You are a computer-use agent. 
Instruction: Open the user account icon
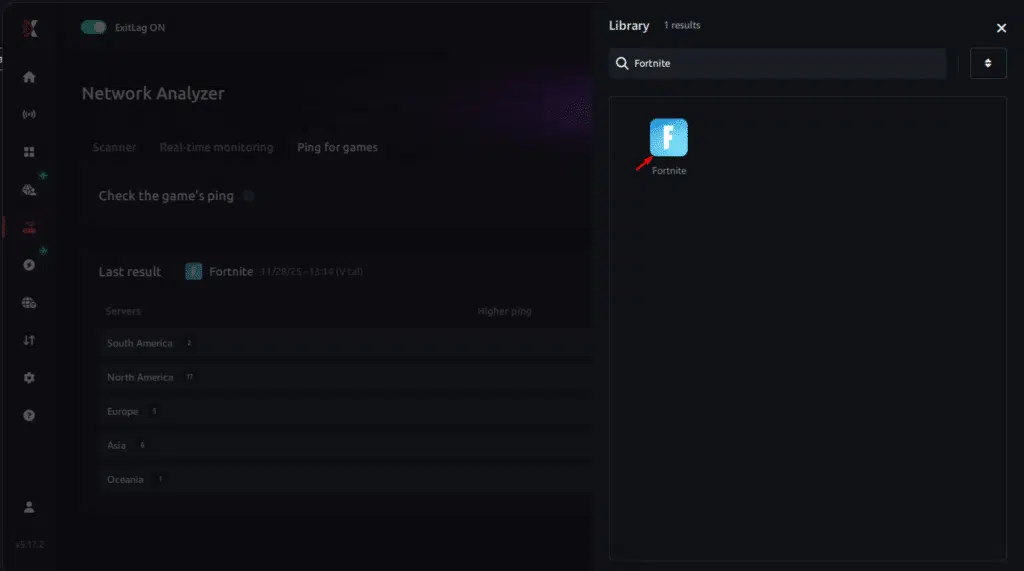(x=29, y=507)
